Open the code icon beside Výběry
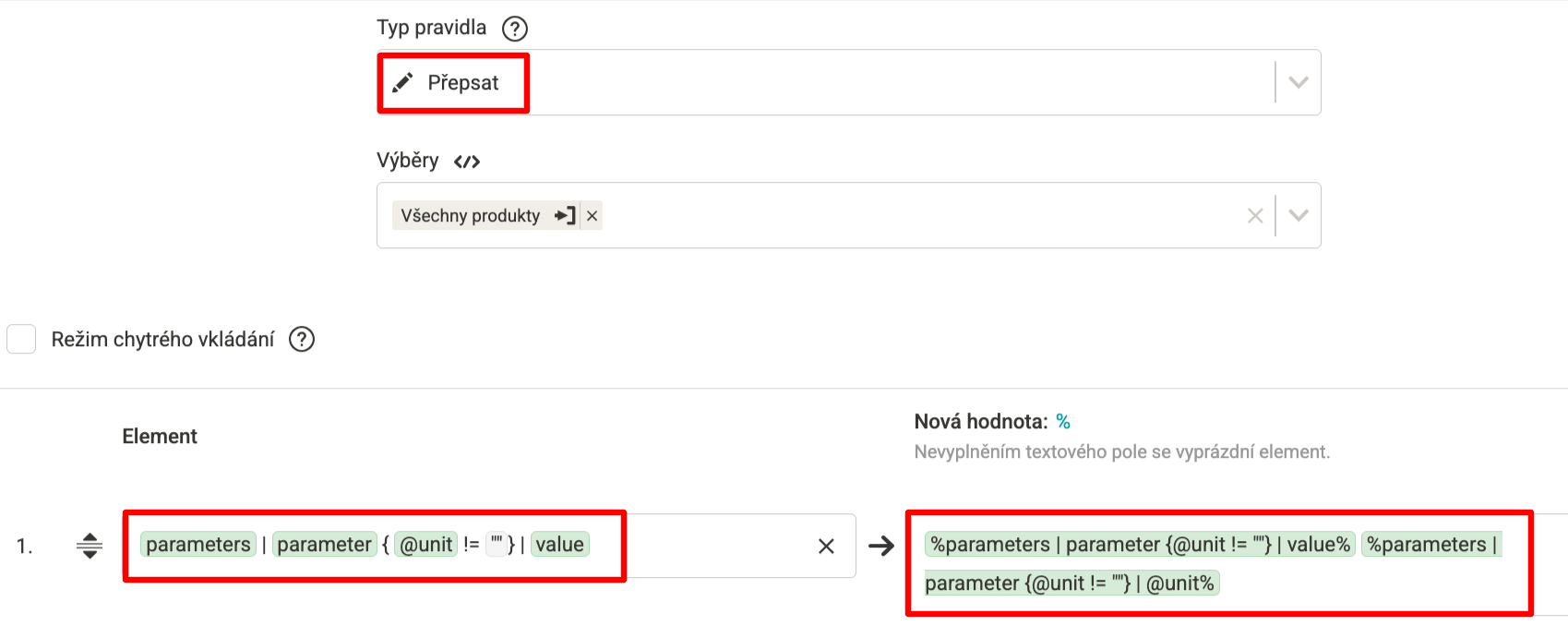The image size is (1568, 638). (x=467, y=162)
